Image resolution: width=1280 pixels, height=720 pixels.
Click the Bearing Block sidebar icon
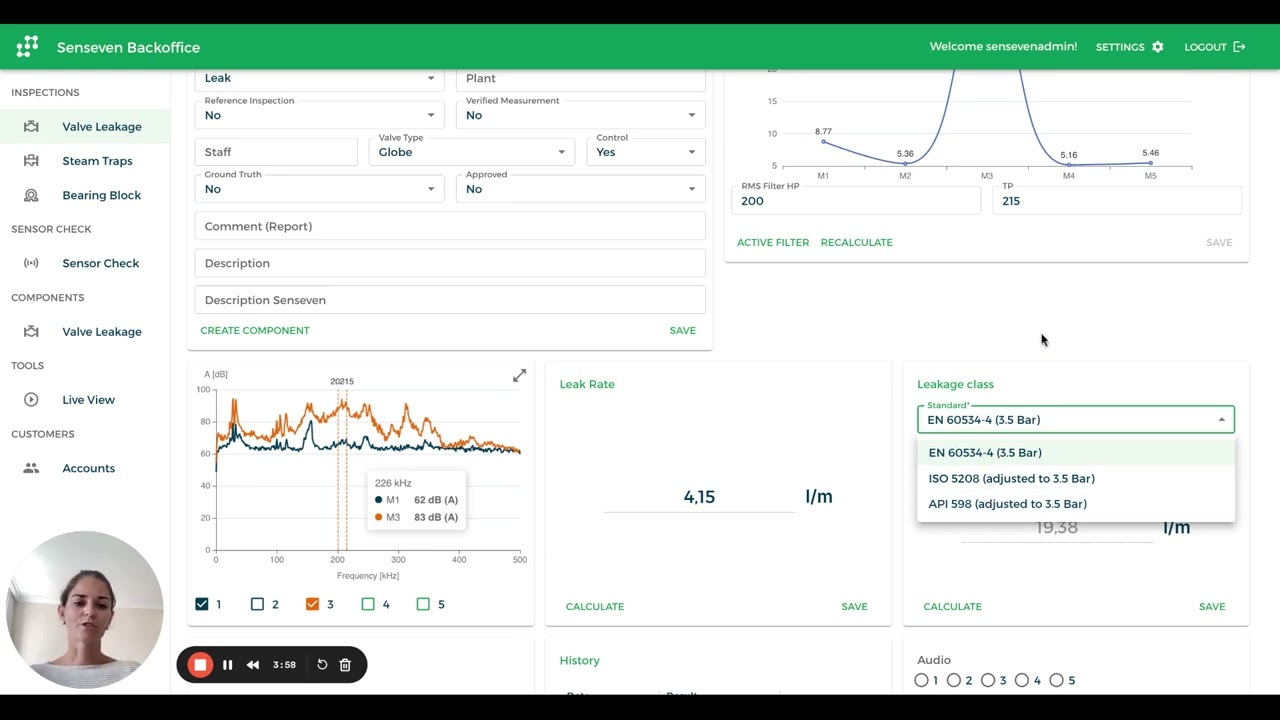[31, 195]
